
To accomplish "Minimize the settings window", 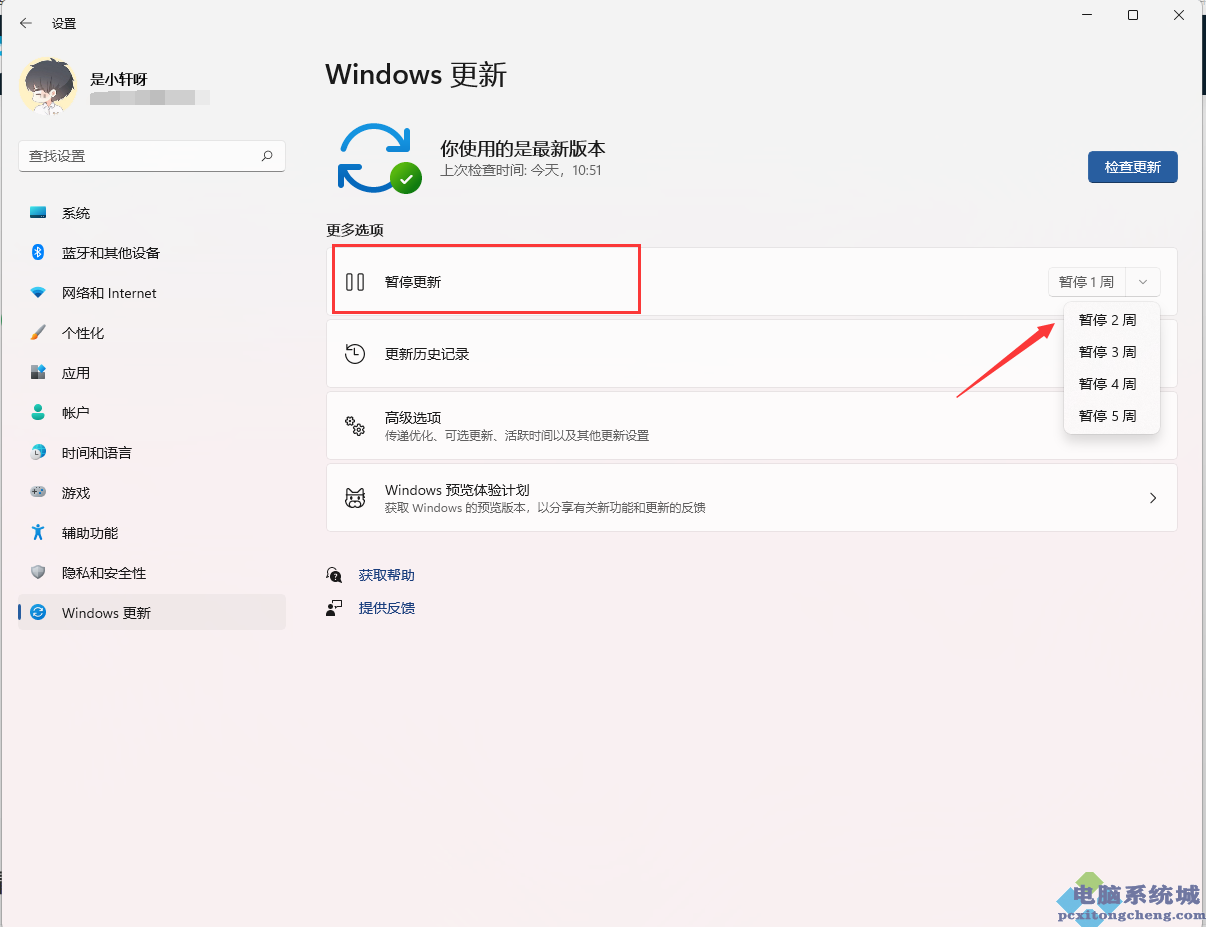I will pyautogui.click(x=1086, y=15).
